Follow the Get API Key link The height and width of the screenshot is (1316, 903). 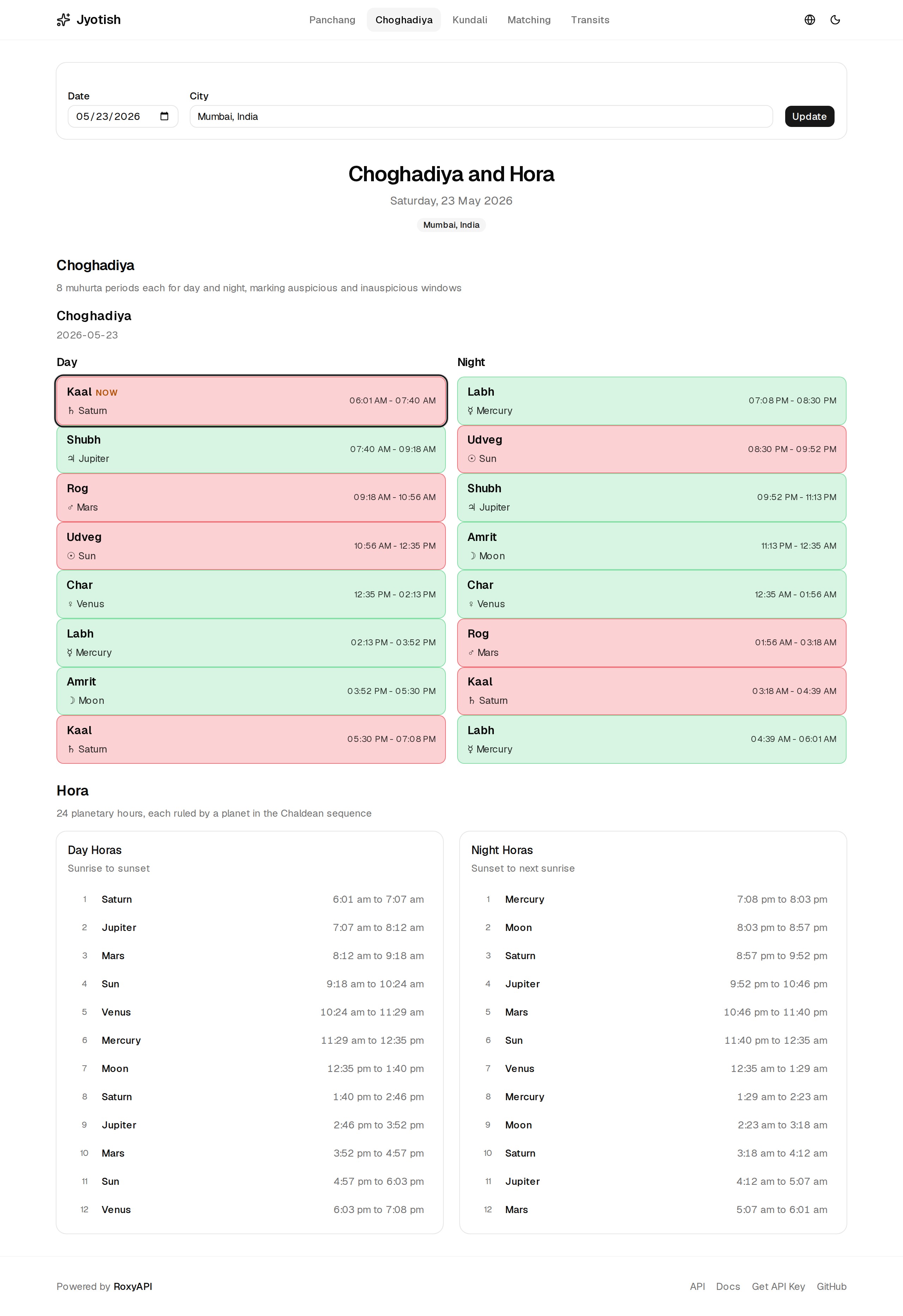point(778,1286)
